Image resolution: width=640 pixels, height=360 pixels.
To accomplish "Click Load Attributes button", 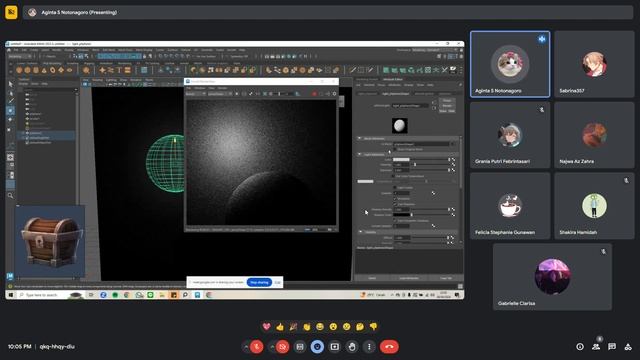I will click(x=409, y=278).
